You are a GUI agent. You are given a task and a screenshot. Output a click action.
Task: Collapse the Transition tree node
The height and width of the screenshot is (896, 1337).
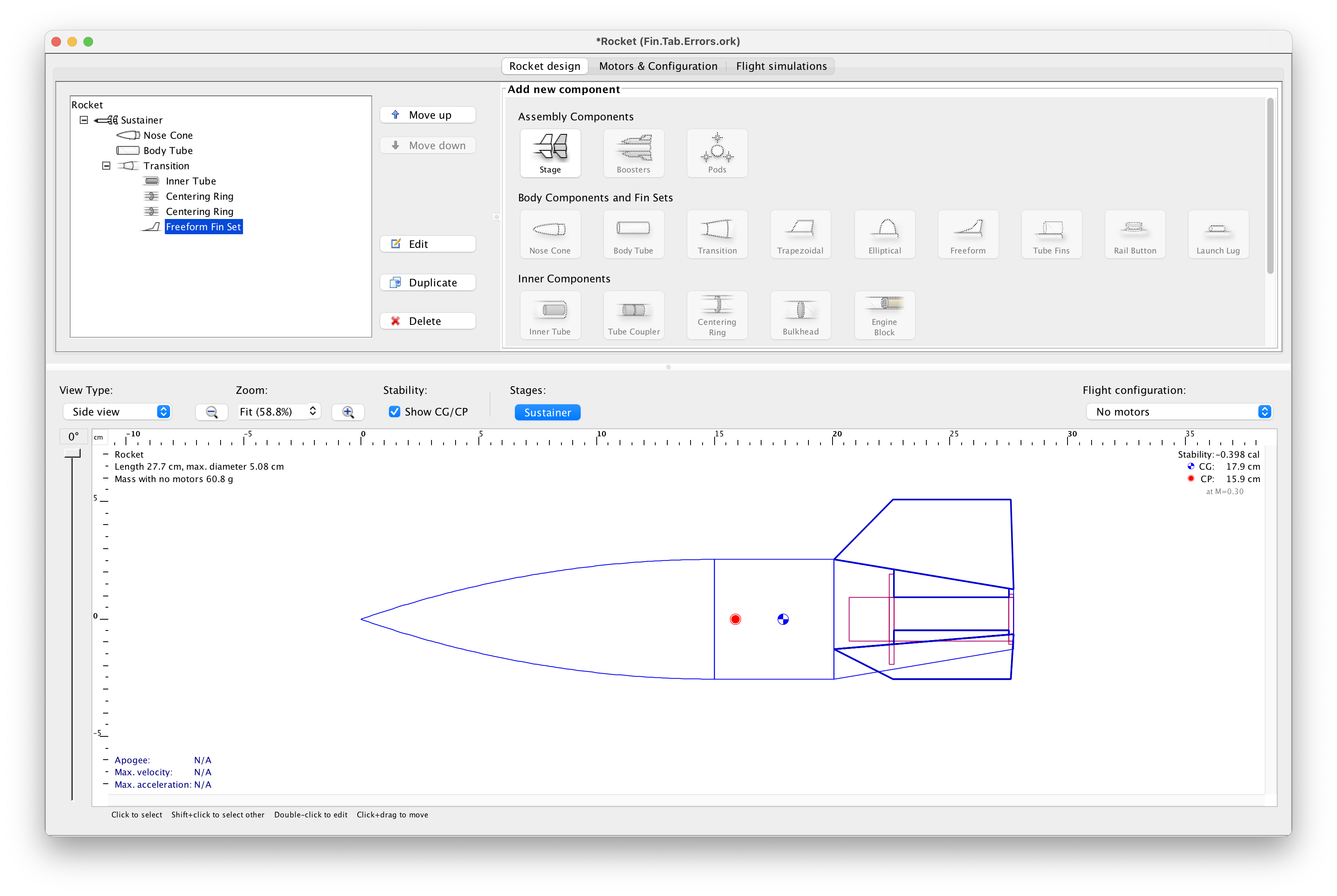click(x=106, y=166)
